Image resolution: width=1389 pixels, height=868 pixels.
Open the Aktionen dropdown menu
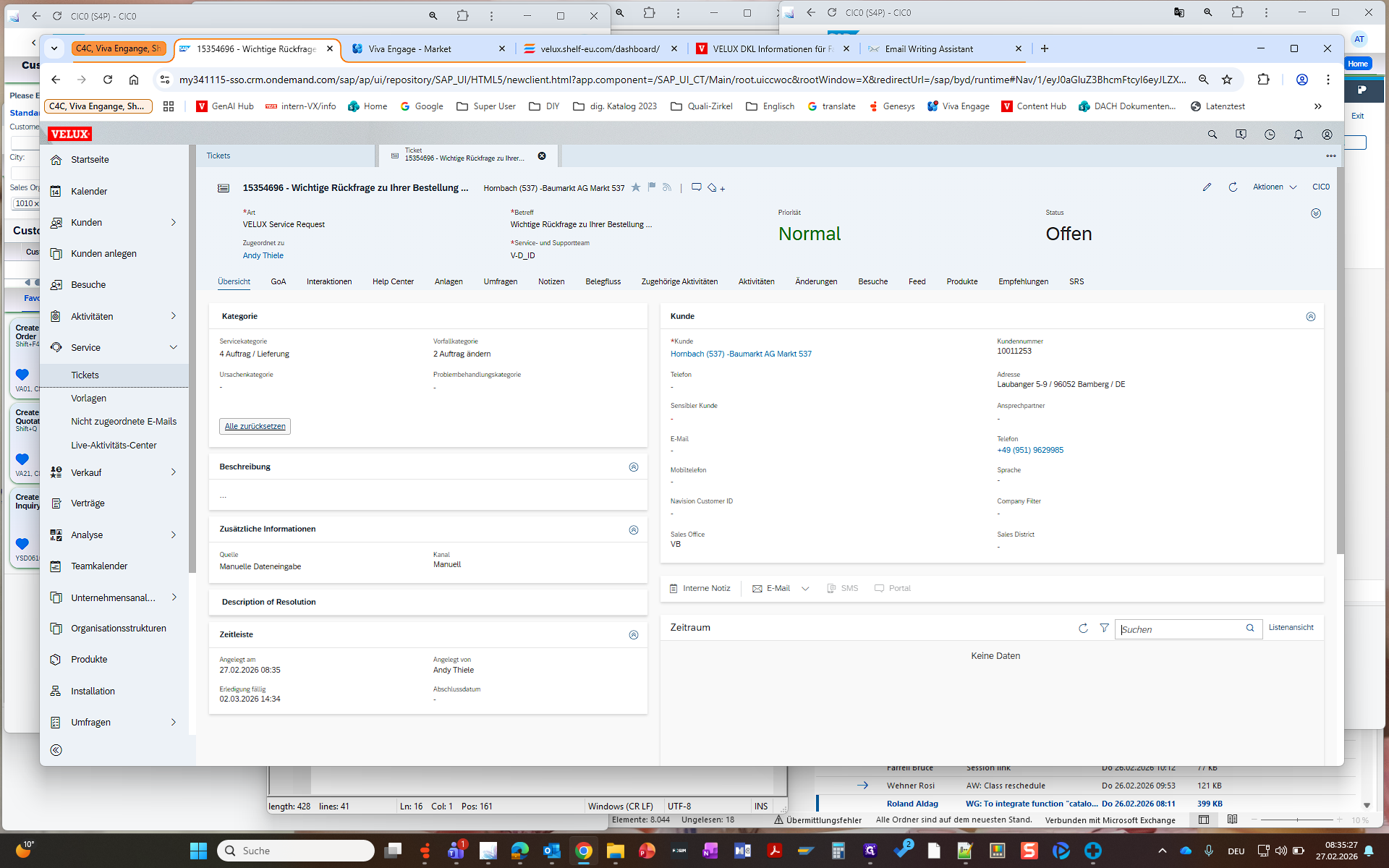coord(1275,187)
